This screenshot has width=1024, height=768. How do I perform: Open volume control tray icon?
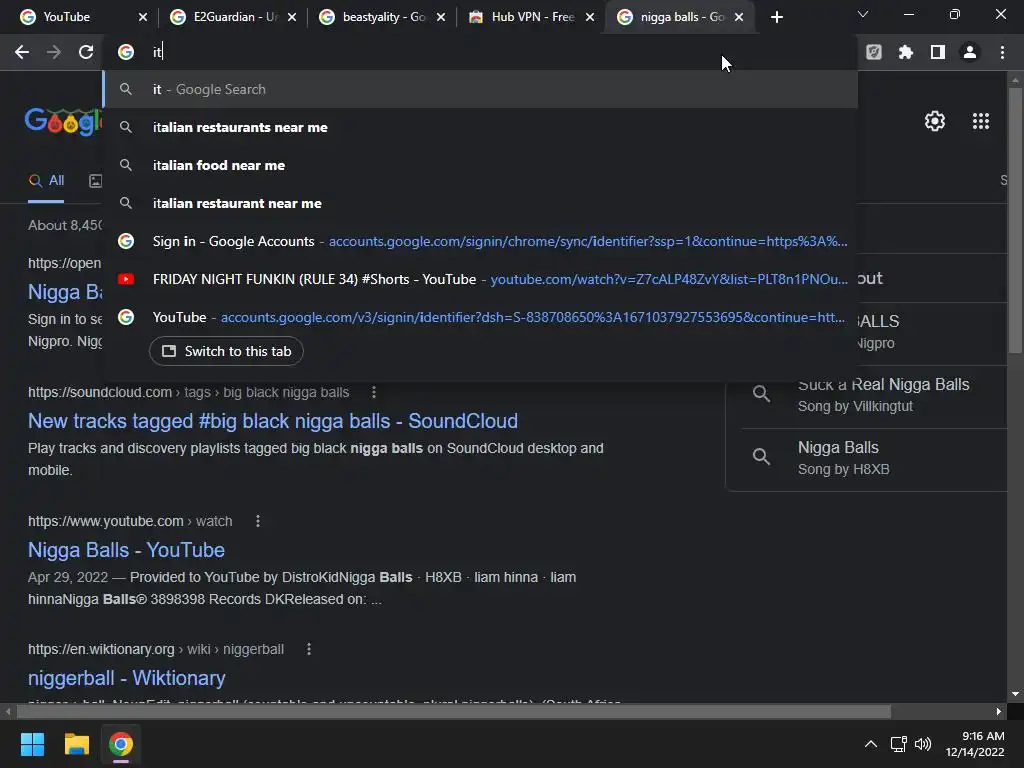tap(923, 744)
